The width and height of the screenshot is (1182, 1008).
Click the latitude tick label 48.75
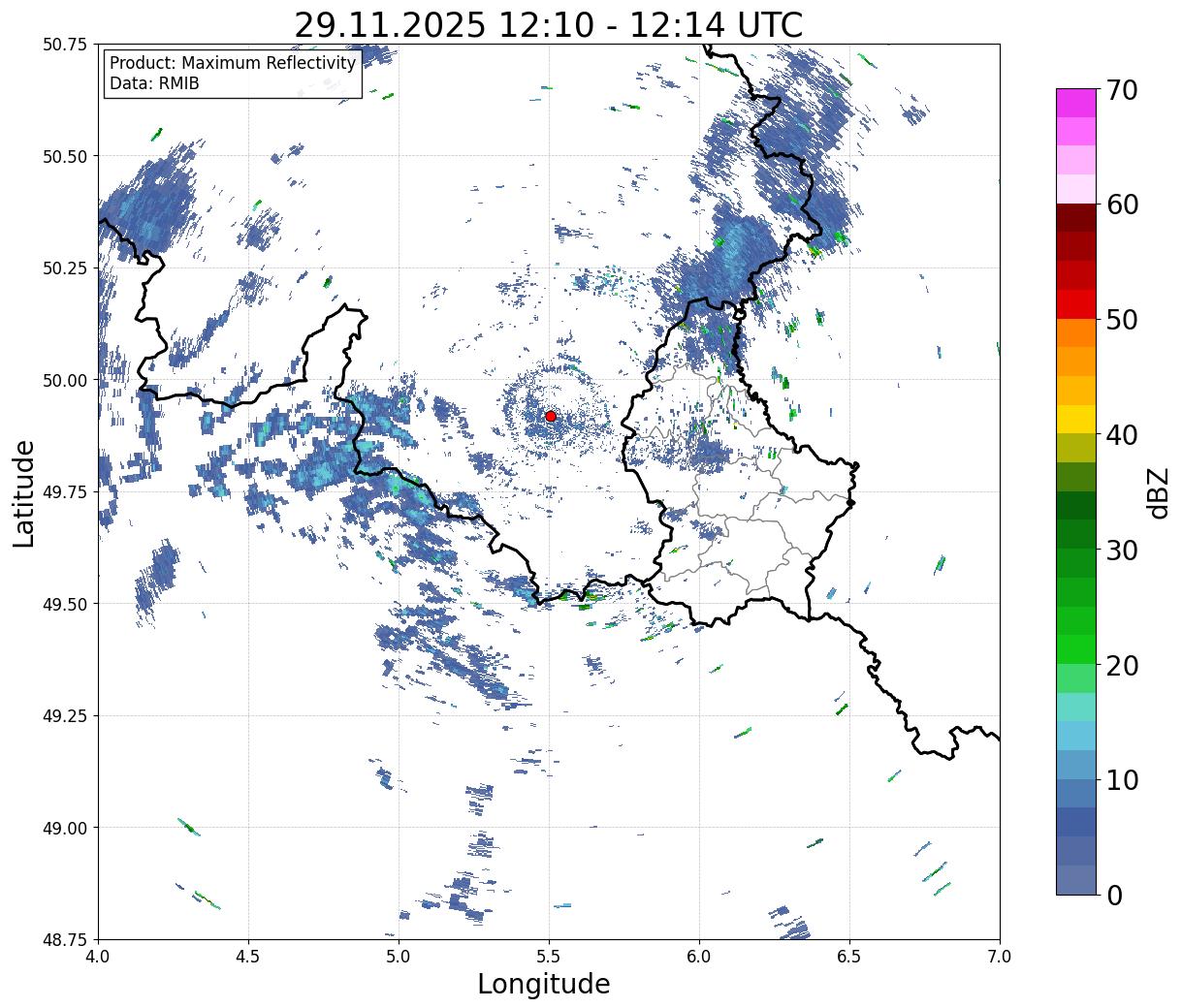point(65,939)
